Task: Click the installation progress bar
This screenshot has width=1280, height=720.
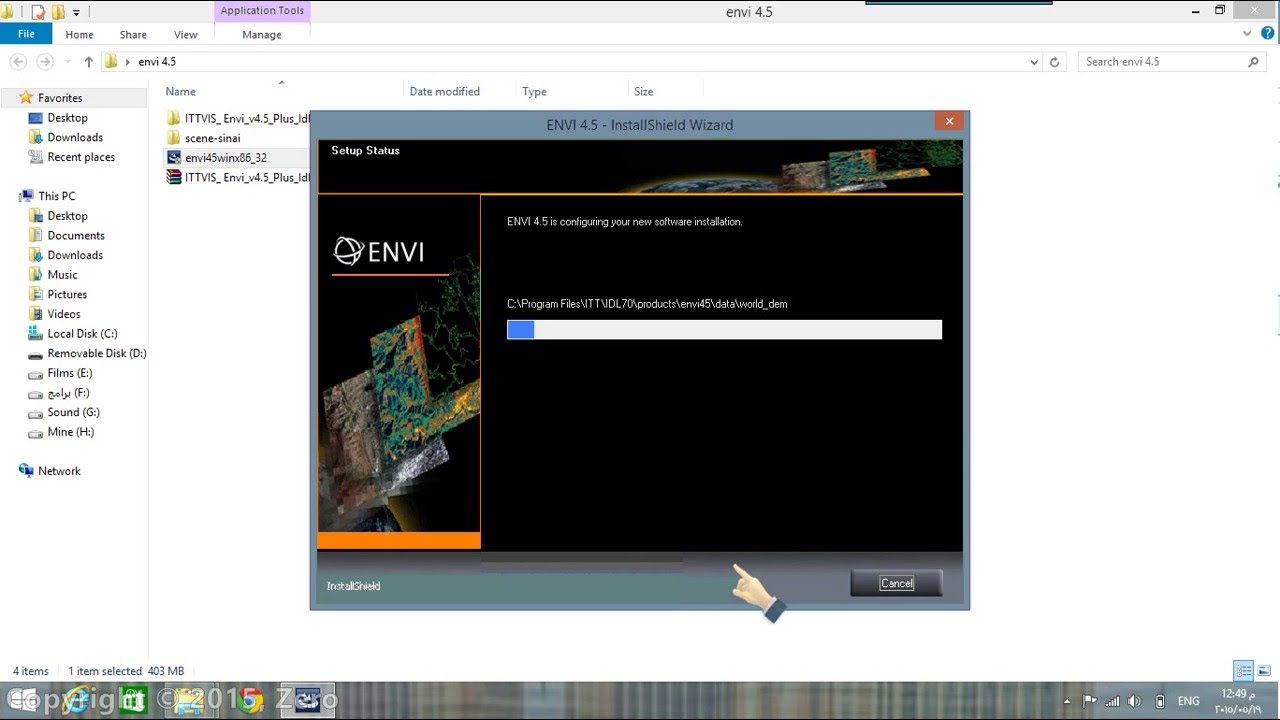Action: pos(724,330)
